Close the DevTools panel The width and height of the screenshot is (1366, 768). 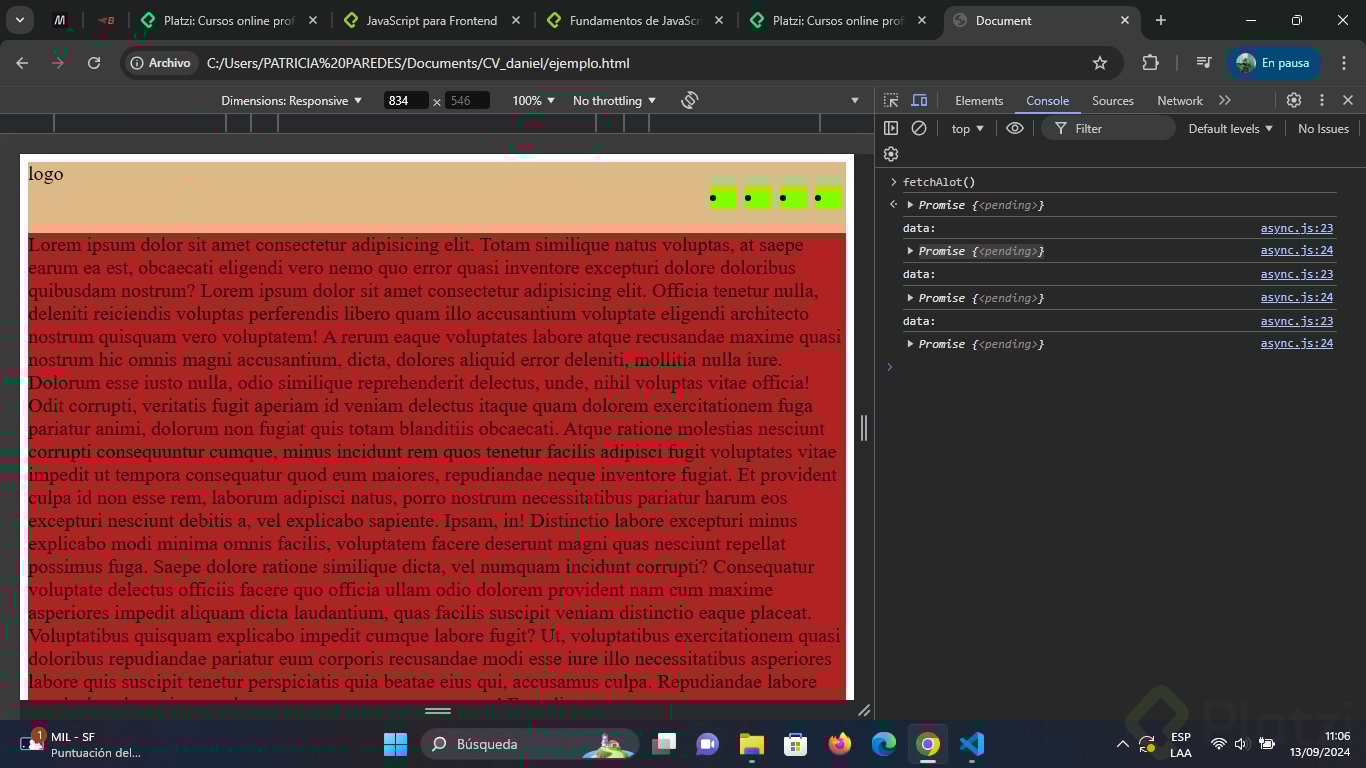(x=1348, y=100)
